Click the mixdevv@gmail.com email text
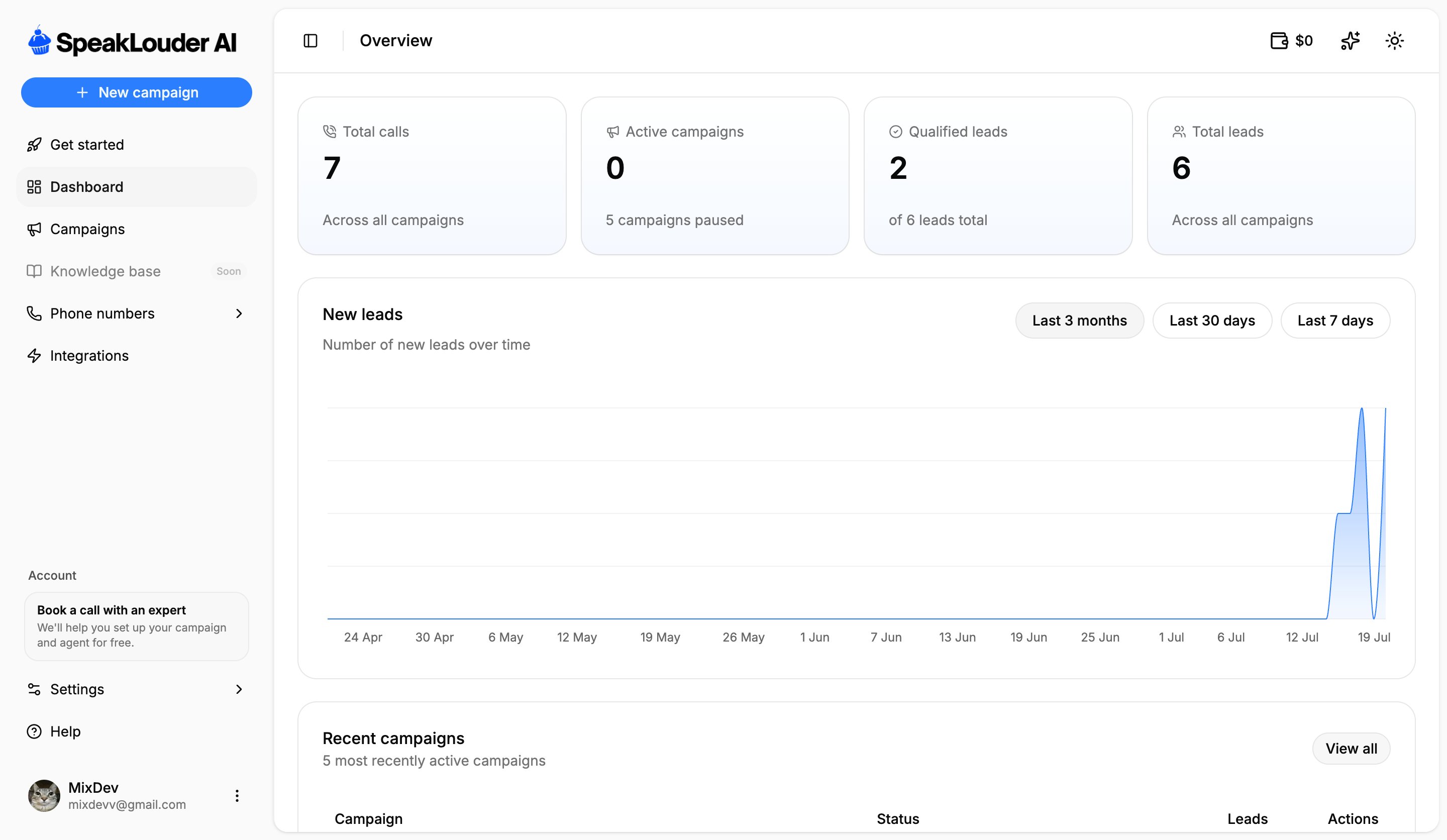This screenshot has width=1447, height=840. click(127, 804)
